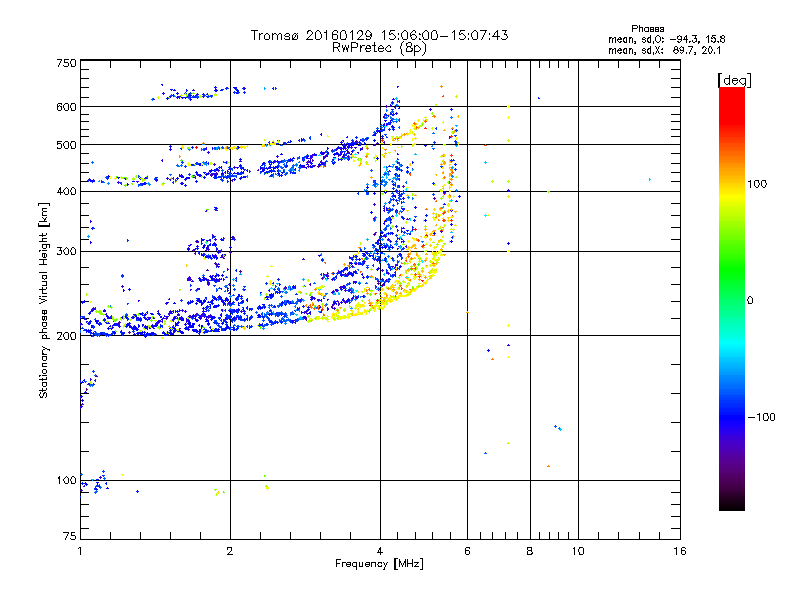This screenshot has width=800, height=600.
Task: Click the y-axis tick label '75'
Action: 70,536
